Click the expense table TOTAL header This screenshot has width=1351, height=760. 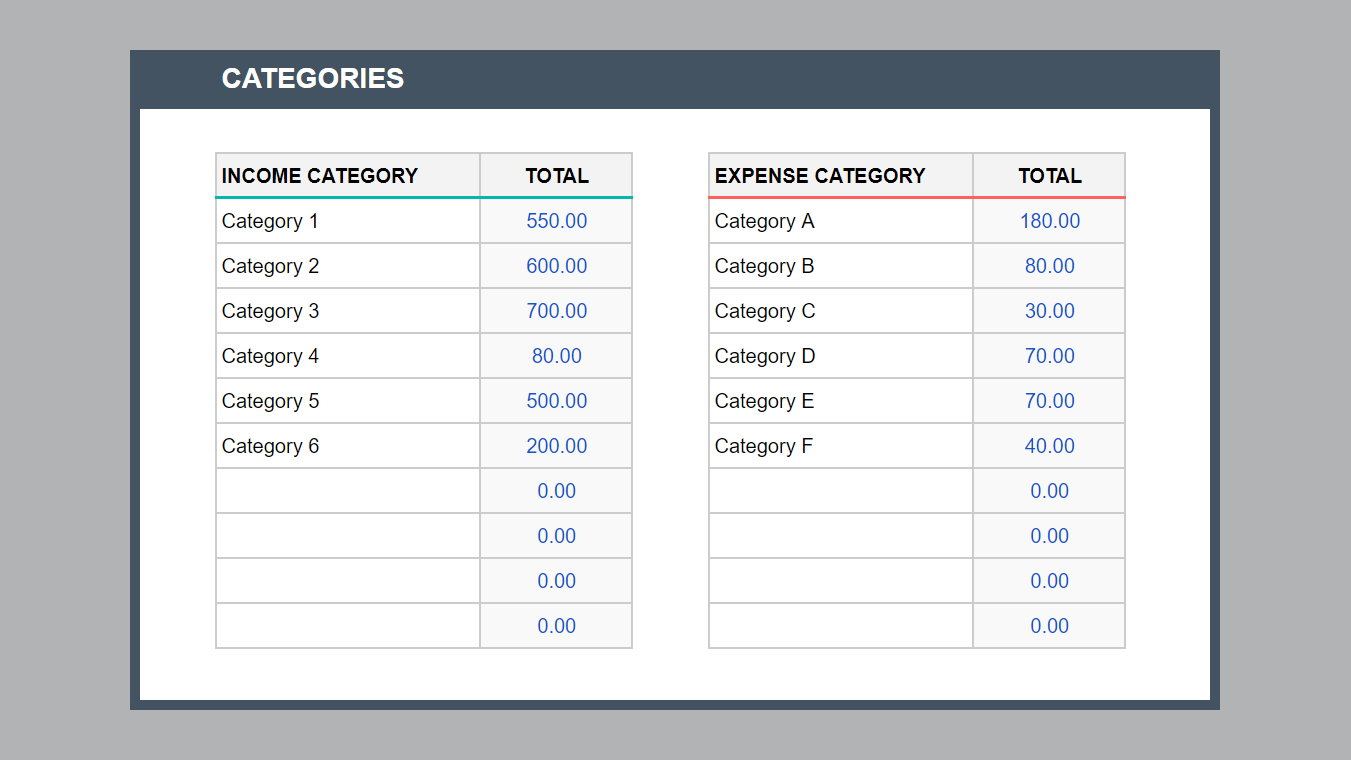1049,176
